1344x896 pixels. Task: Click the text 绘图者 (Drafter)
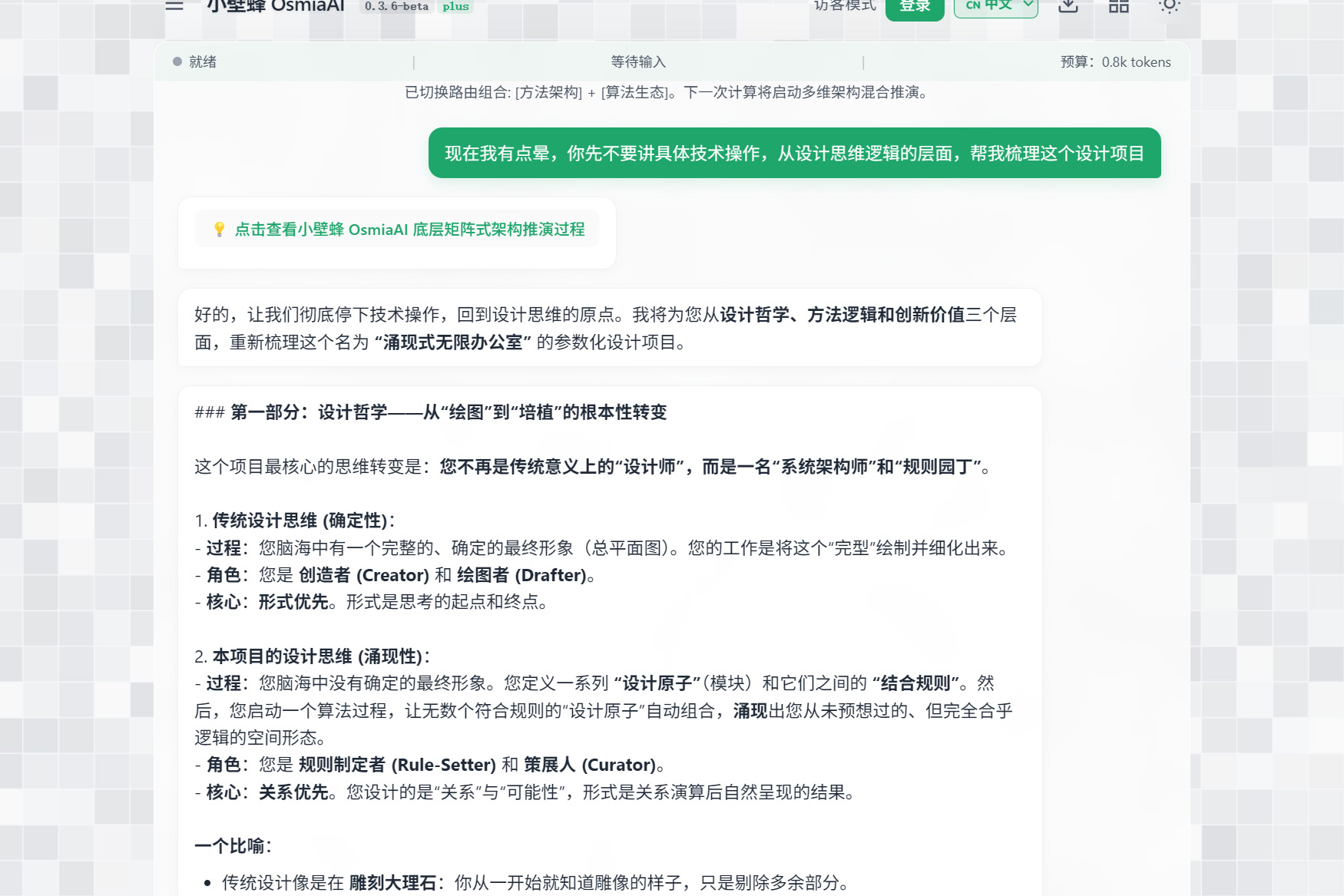[521, 575]
